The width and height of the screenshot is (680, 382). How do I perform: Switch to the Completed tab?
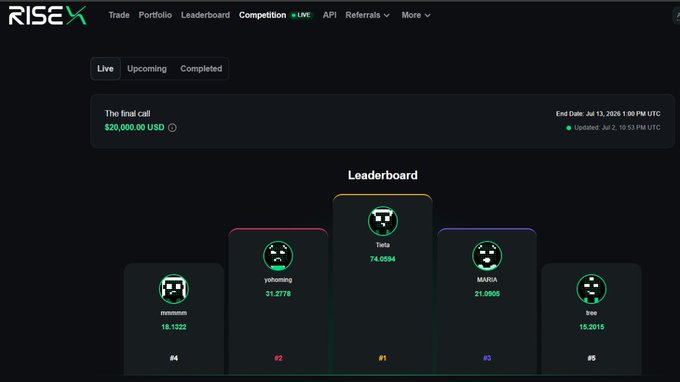click(201, 69)
